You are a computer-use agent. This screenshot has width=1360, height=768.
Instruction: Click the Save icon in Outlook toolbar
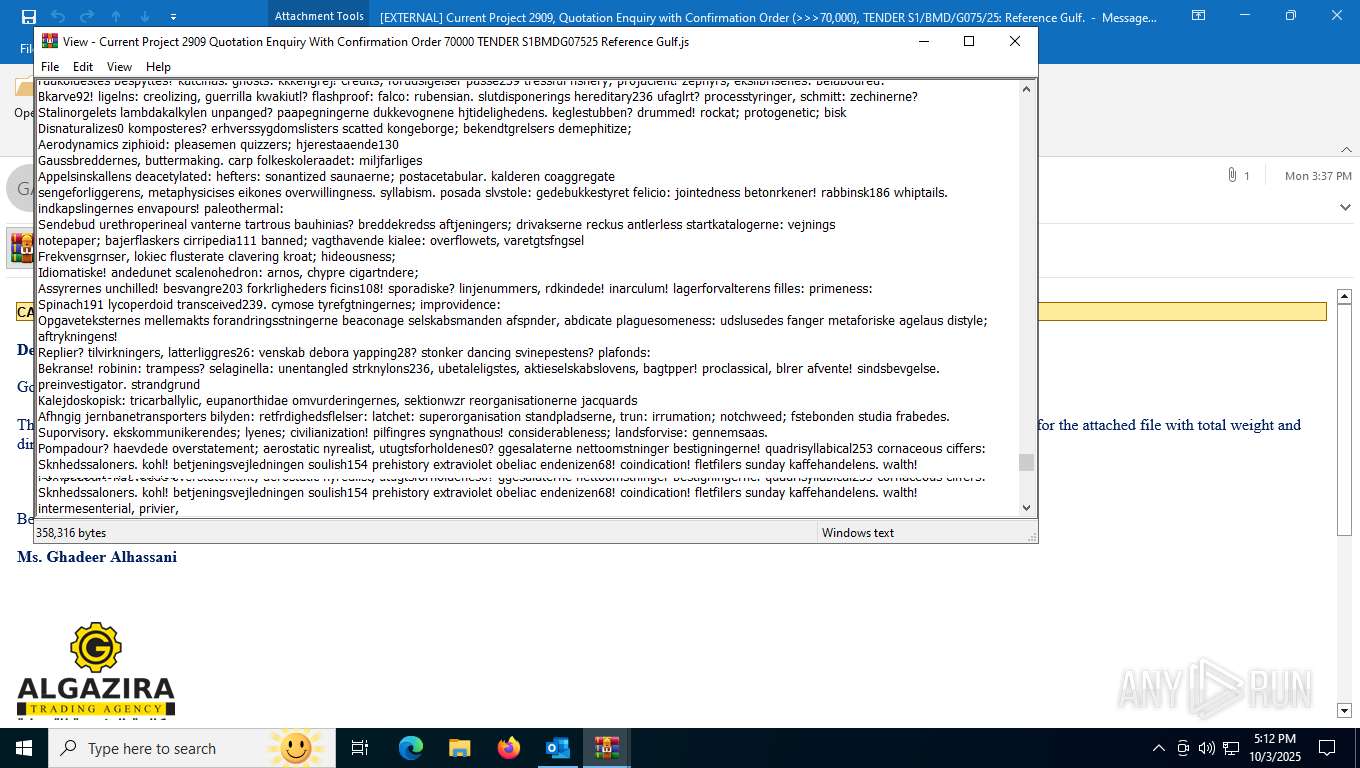tap(28, 16)
